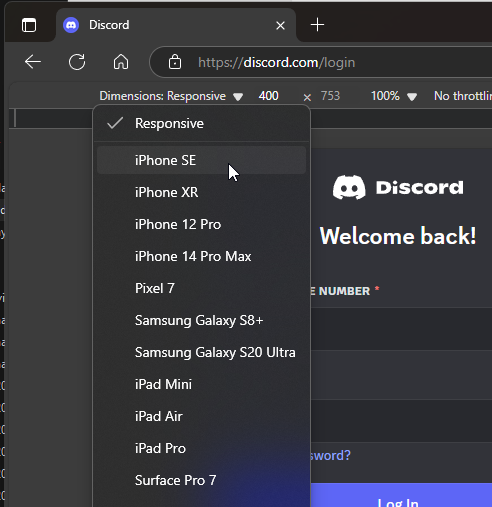Screen dimensions: 492x507
Task: Click the Discord favicon on the tab
Action: pos(71,25)
